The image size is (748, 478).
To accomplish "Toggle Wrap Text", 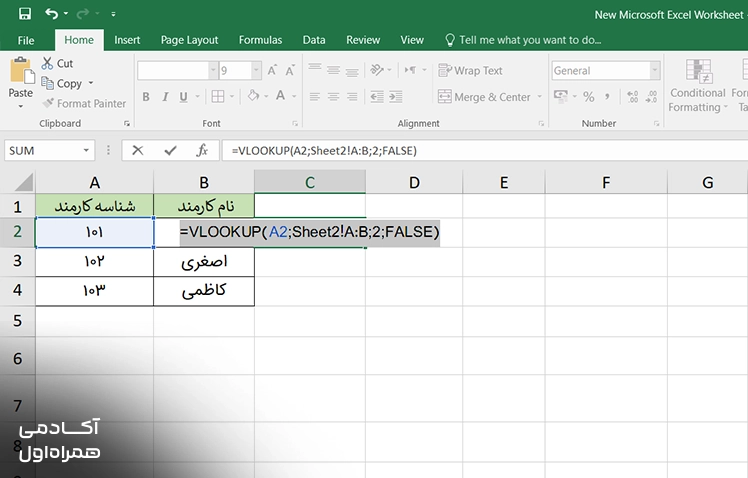I will pos(470,71).
